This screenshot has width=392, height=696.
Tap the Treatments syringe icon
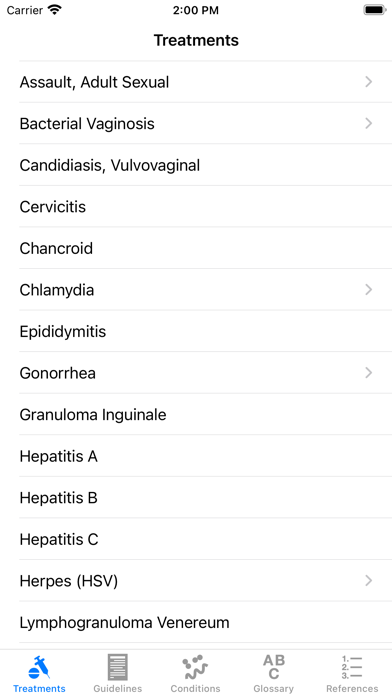(39, 667)
